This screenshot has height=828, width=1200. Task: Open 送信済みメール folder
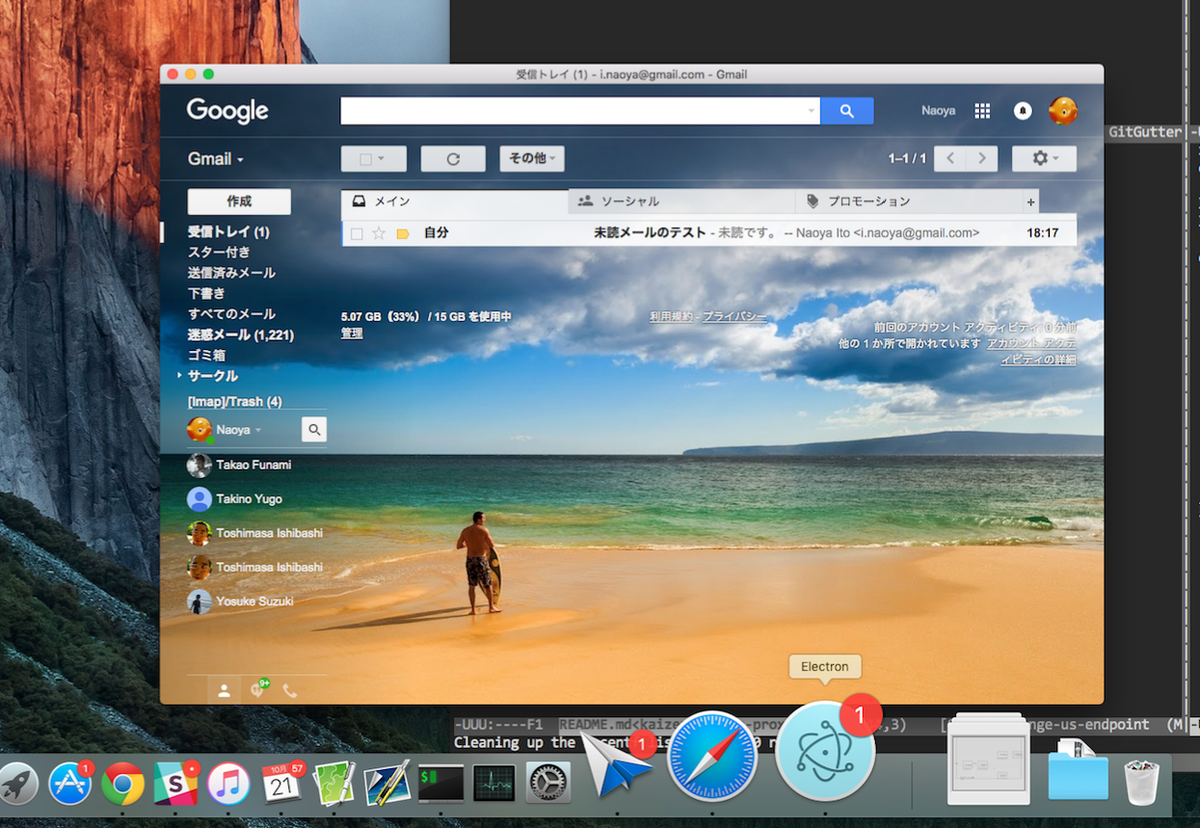tap(231, 273)
